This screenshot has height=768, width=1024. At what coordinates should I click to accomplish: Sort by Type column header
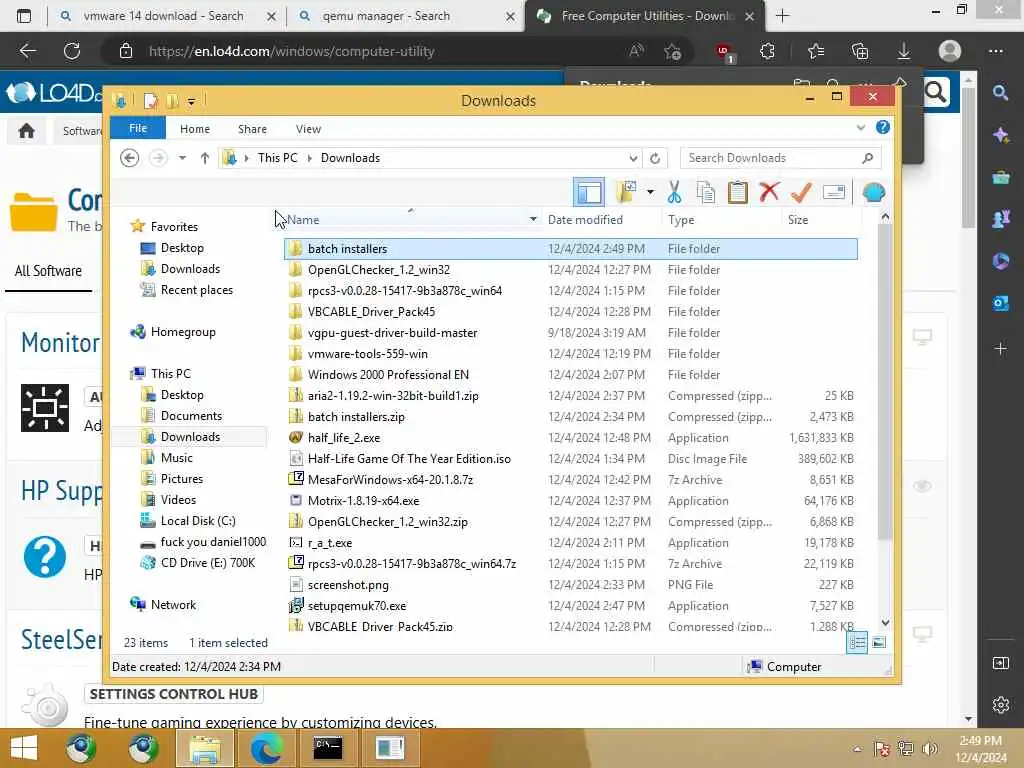tap(681, 220)
